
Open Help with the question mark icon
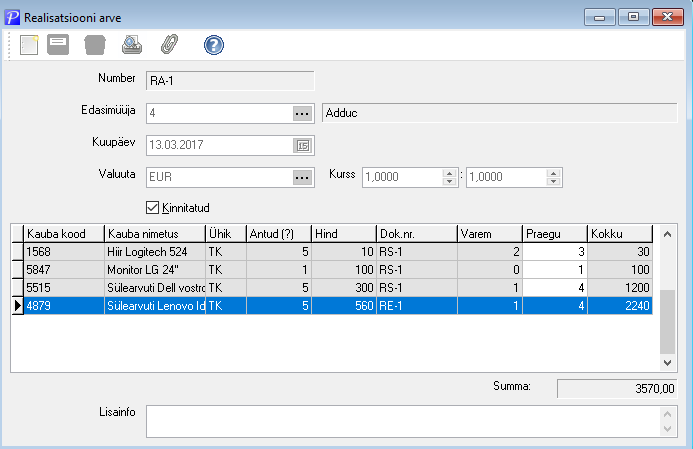click(x=214, y=45)
